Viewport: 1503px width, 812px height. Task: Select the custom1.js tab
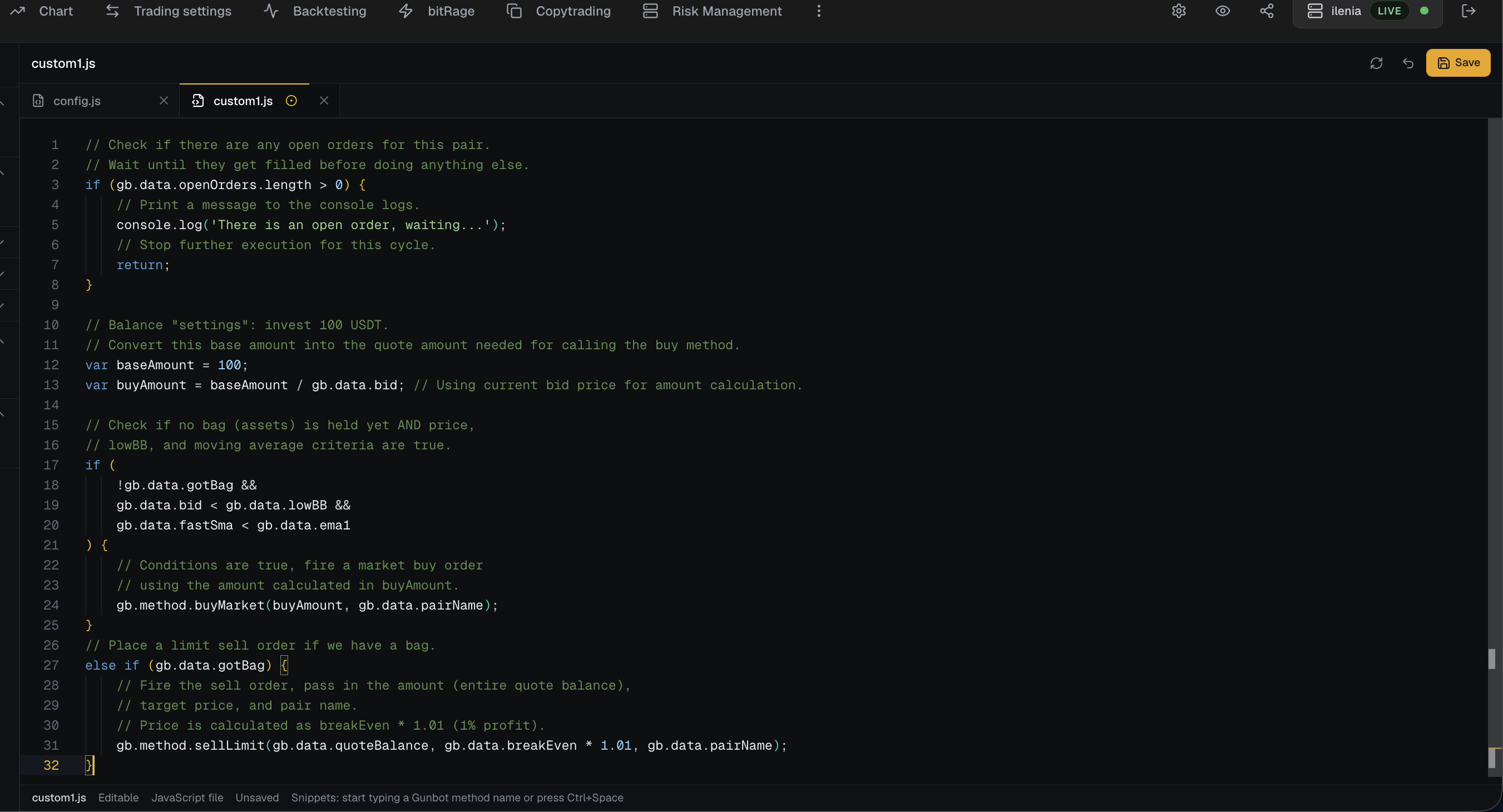point(243,101)
